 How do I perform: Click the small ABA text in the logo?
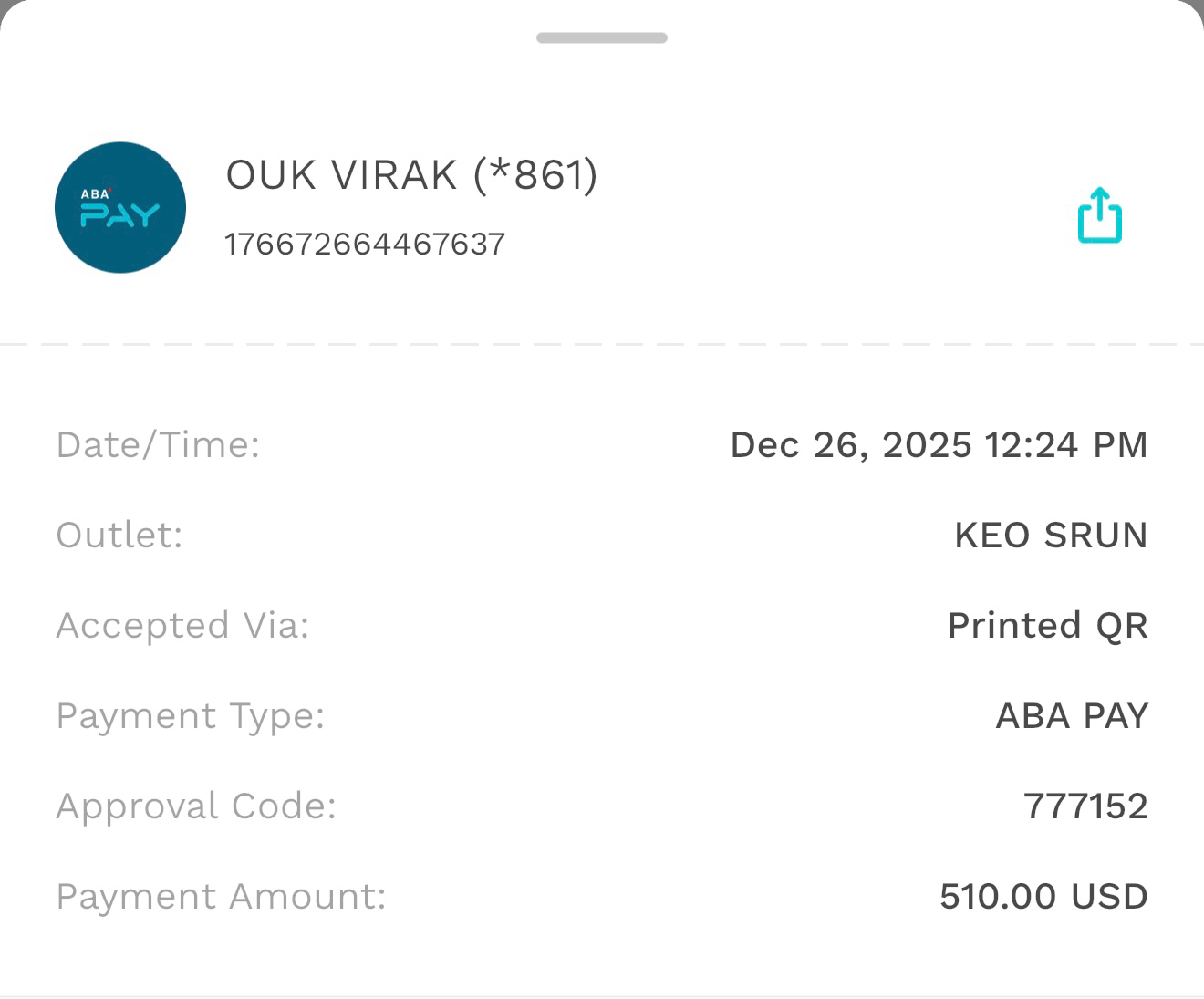click(95, 193)
